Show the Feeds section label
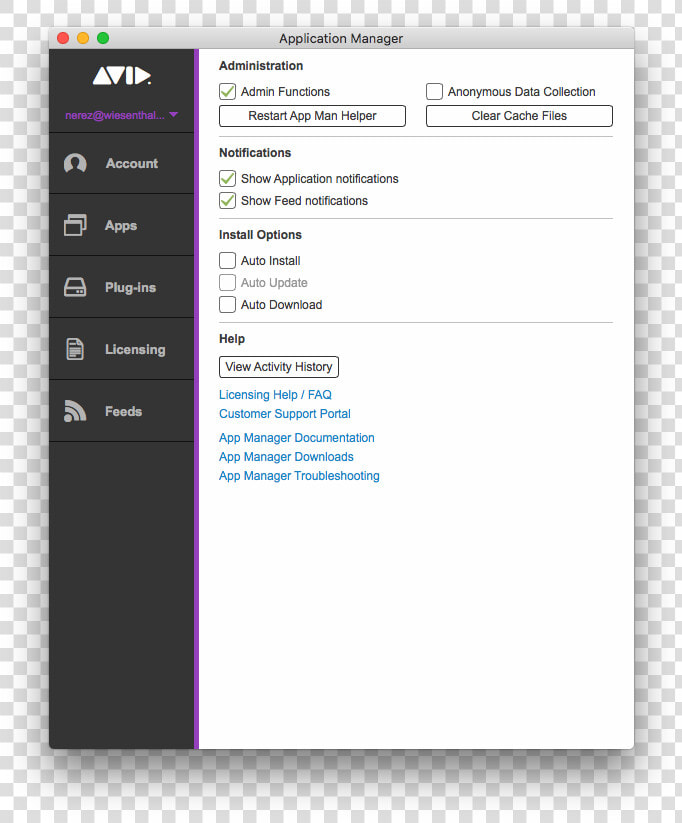Image resolution: width=682 pixels, height=823 pixels. click(123, 411)
